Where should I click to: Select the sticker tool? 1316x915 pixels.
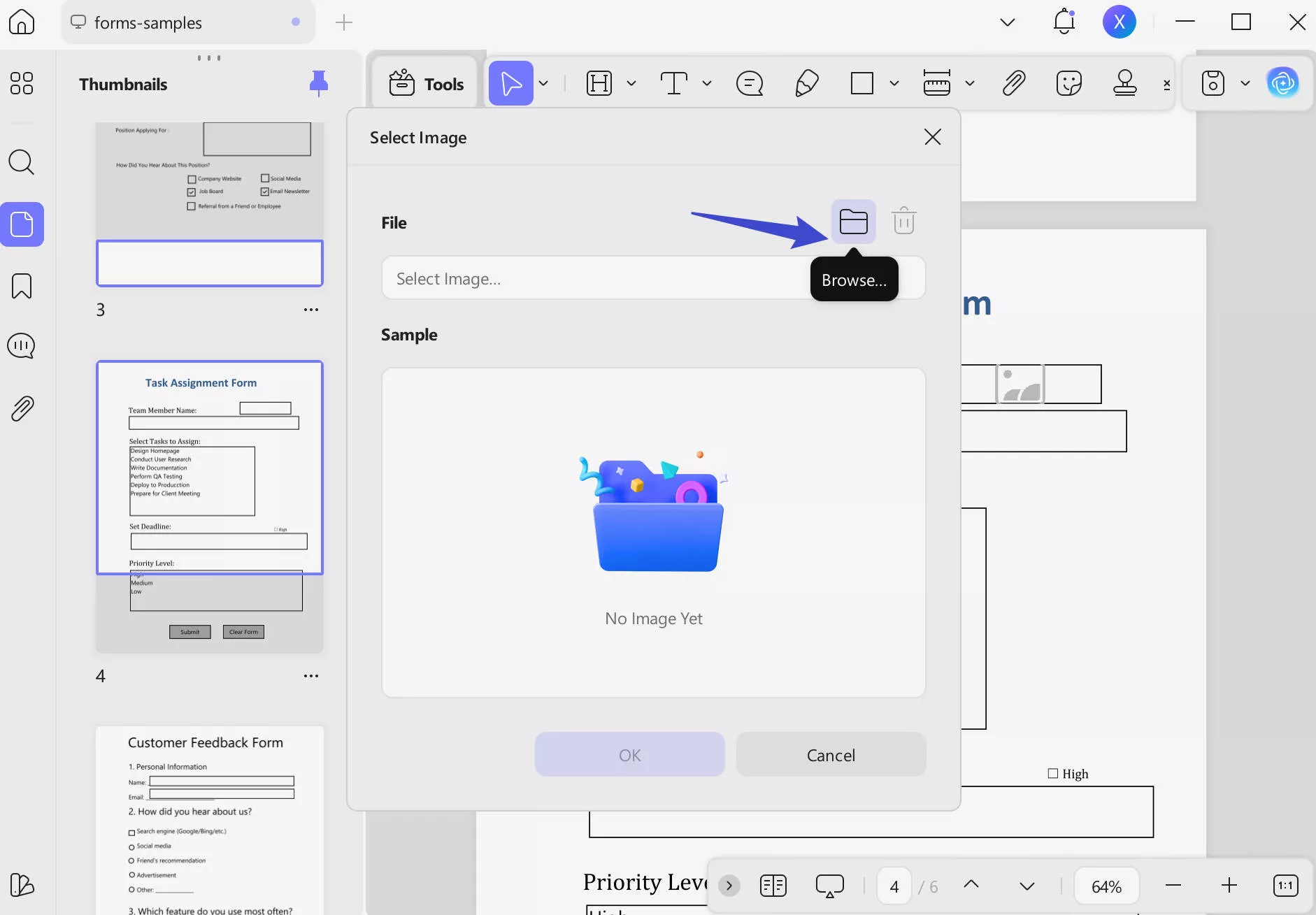click(1068, 83)
